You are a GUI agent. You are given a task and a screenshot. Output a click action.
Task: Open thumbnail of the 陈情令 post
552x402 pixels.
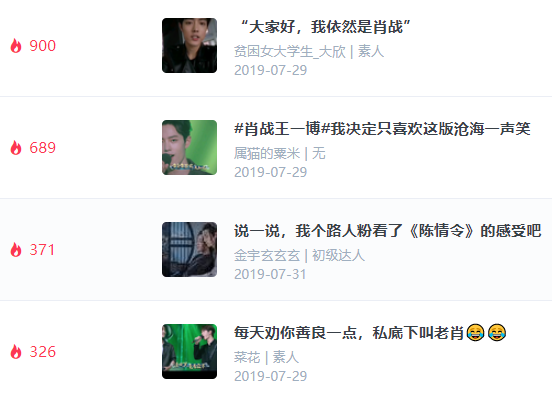189,250
